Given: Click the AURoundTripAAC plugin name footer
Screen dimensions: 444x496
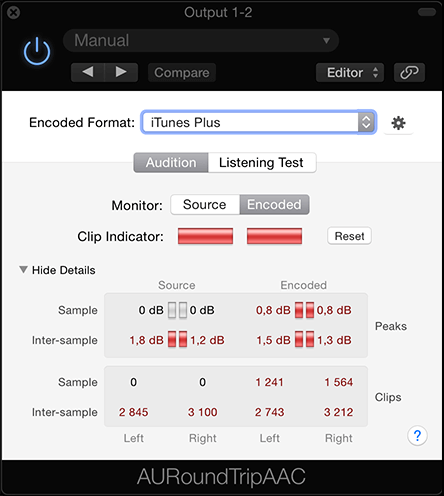Looking at the screenshot, I should [x=221, y=477].
